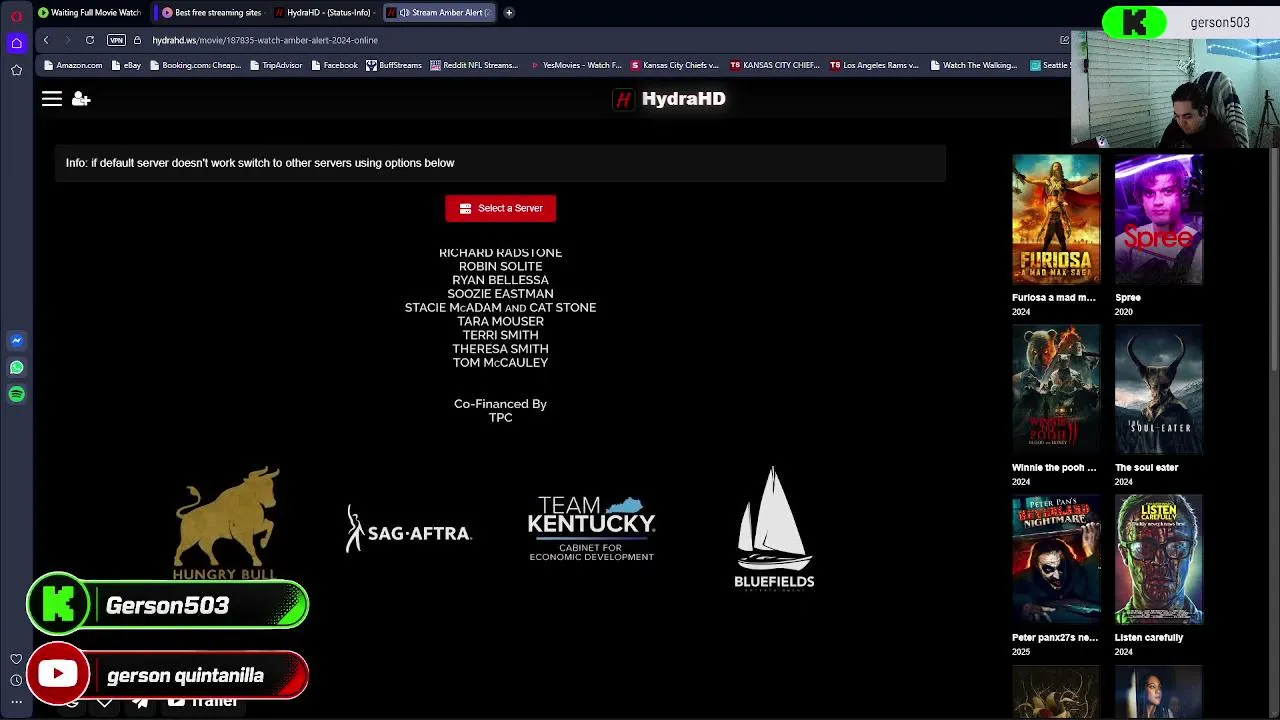Click the Select a Server button
The width and height of the screenshot is (1280, 720).
click(x=500, y=208)
